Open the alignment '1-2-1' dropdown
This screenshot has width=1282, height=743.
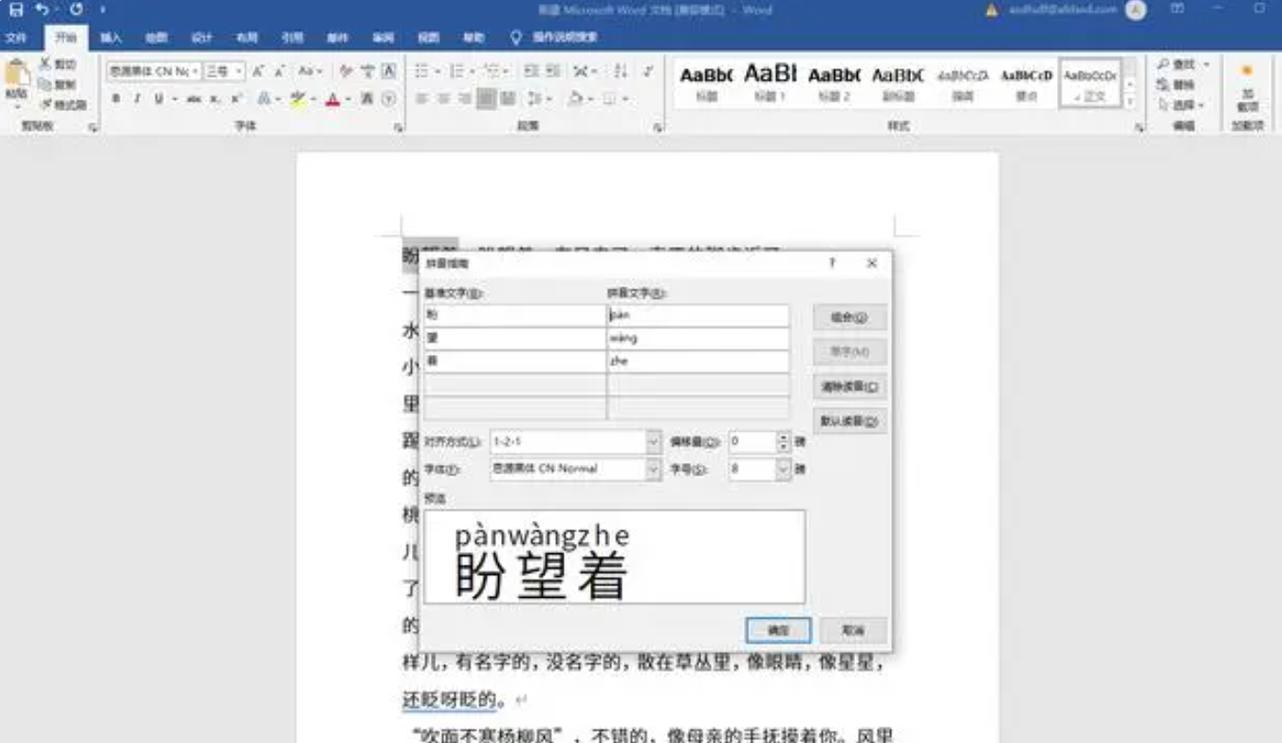coord(653,441)
